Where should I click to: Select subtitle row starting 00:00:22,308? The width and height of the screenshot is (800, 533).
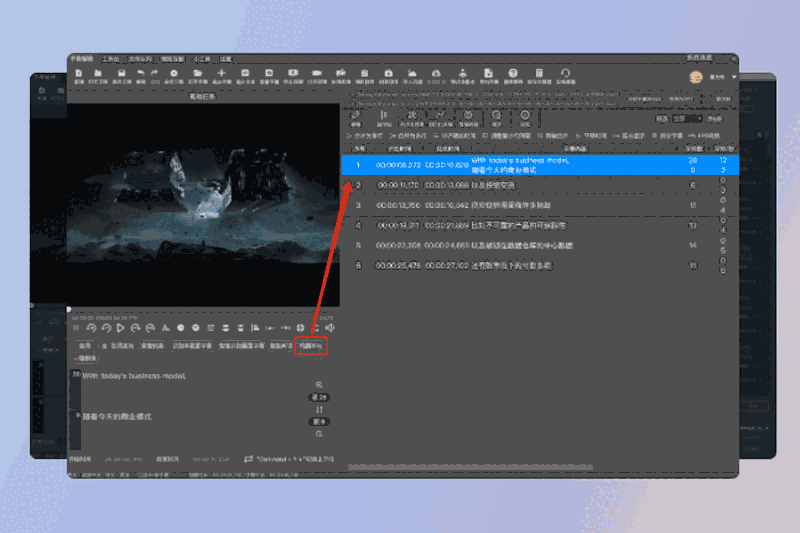tap(540, 245)
